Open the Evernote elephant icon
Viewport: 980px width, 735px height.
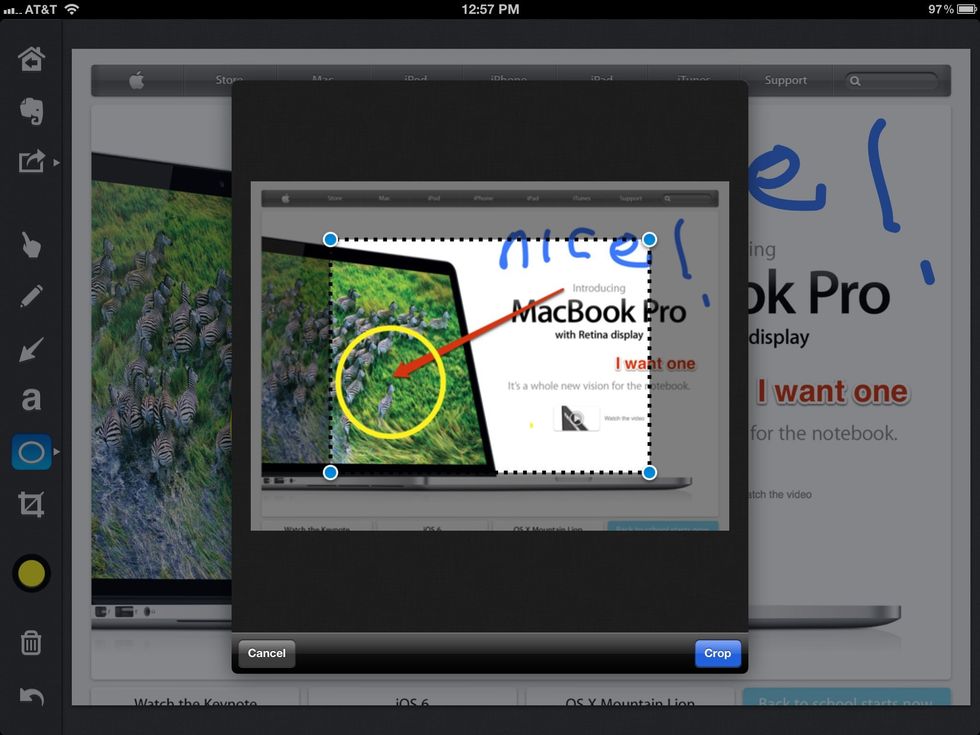pyautogui.click(x=31, y=110)
